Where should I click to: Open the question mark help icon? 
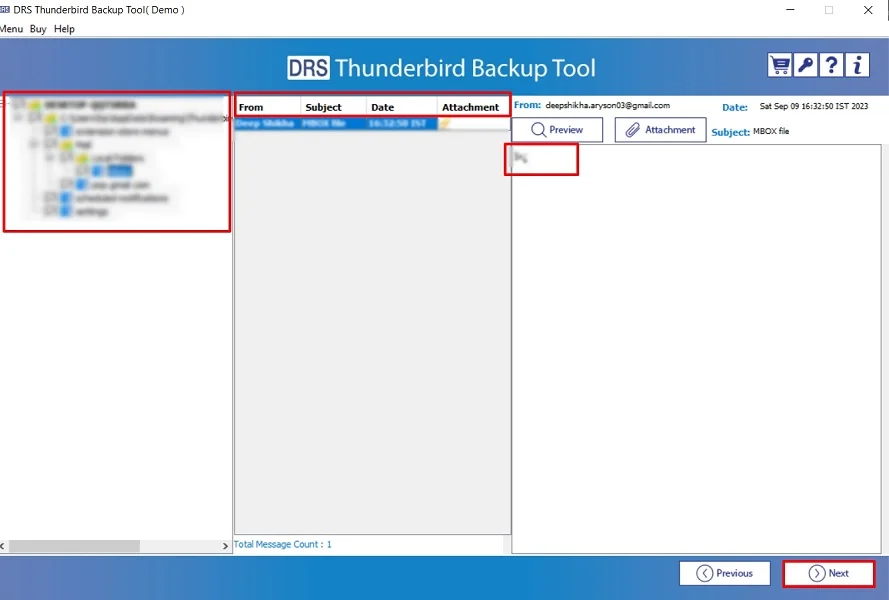pyautogui.click(x=831, y=63)
